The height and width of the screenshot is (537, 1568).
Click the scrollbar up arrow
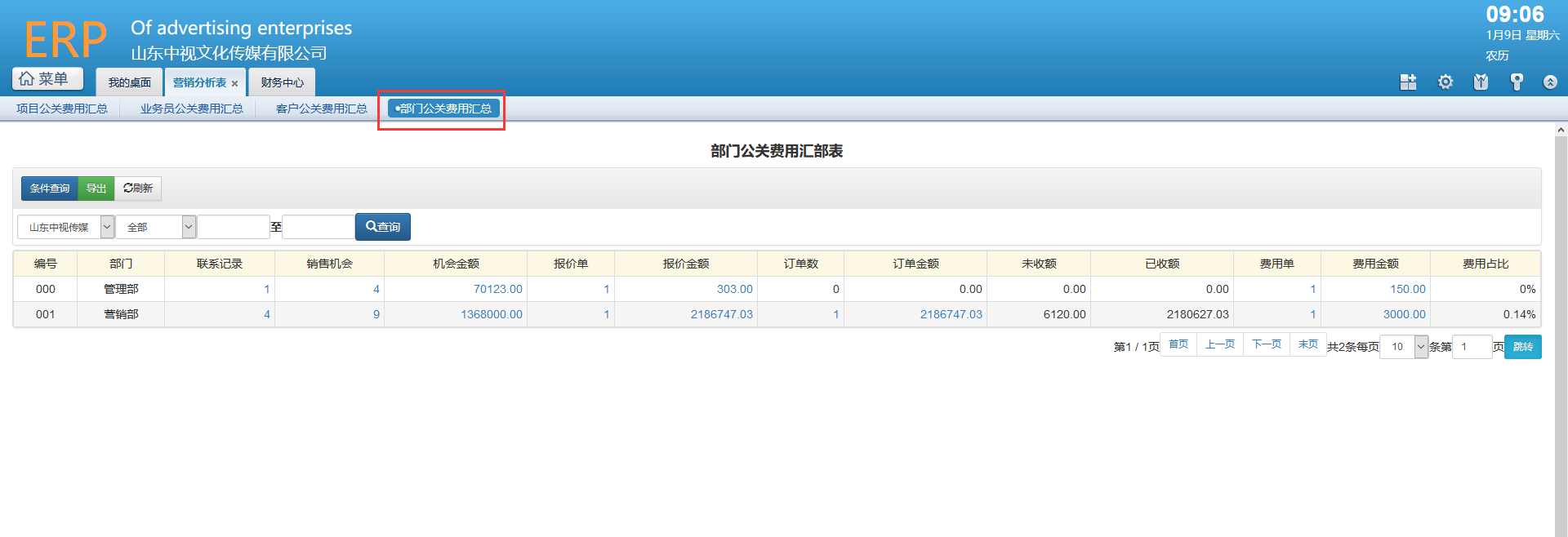1561,130
